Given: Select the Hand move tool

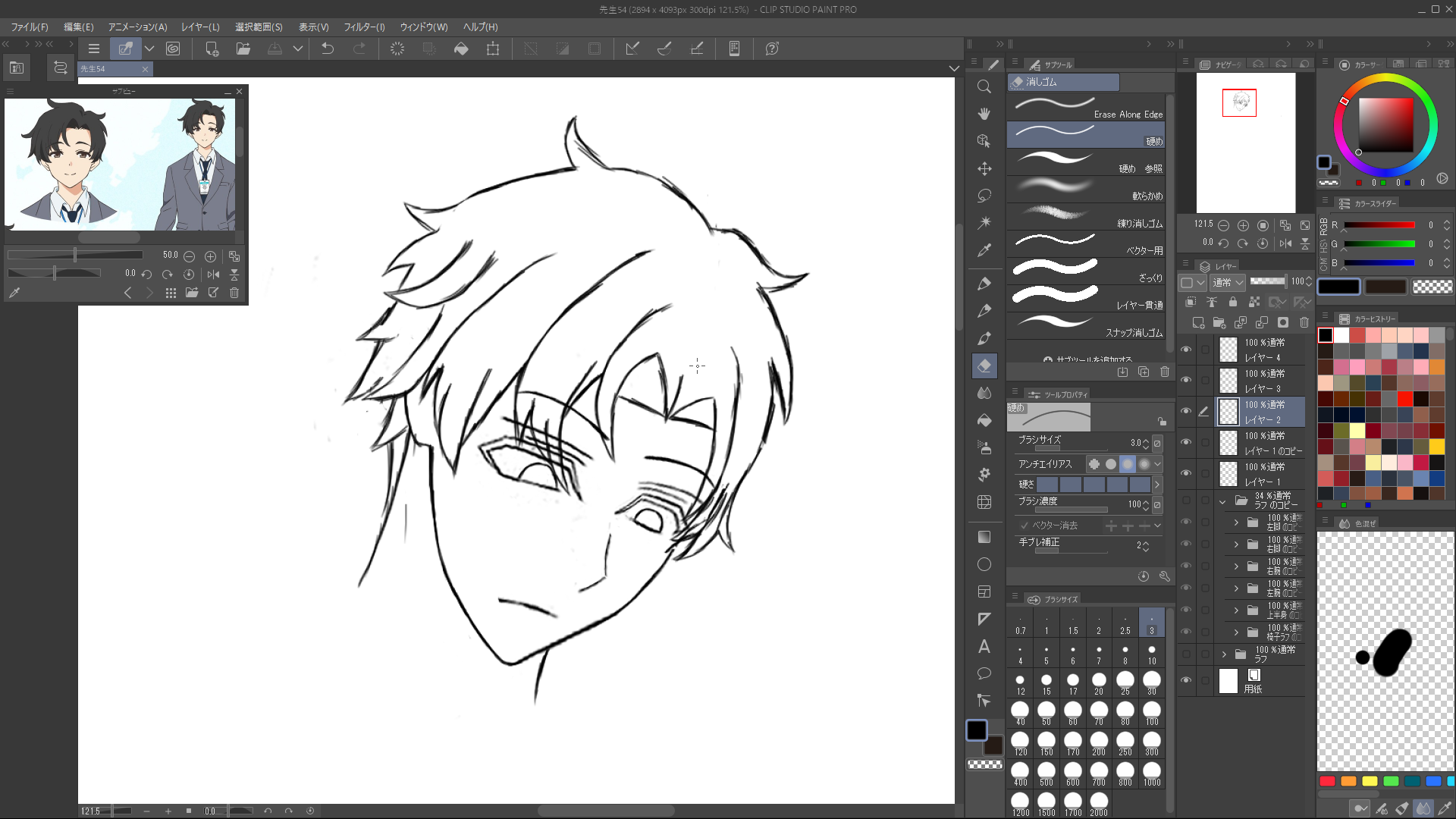Looking at the screenshot, I should pyautogui.click(x=984, y=114).
